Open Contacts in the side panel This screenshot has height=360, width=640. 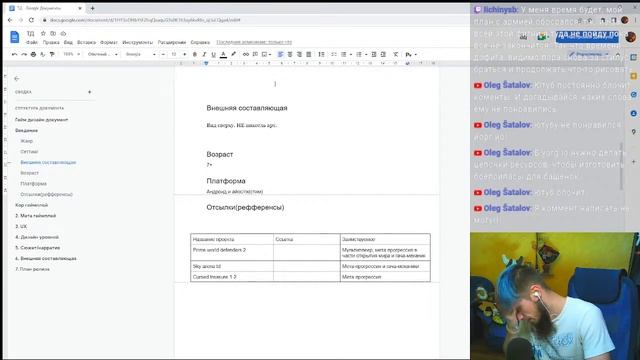coord(633,113)
